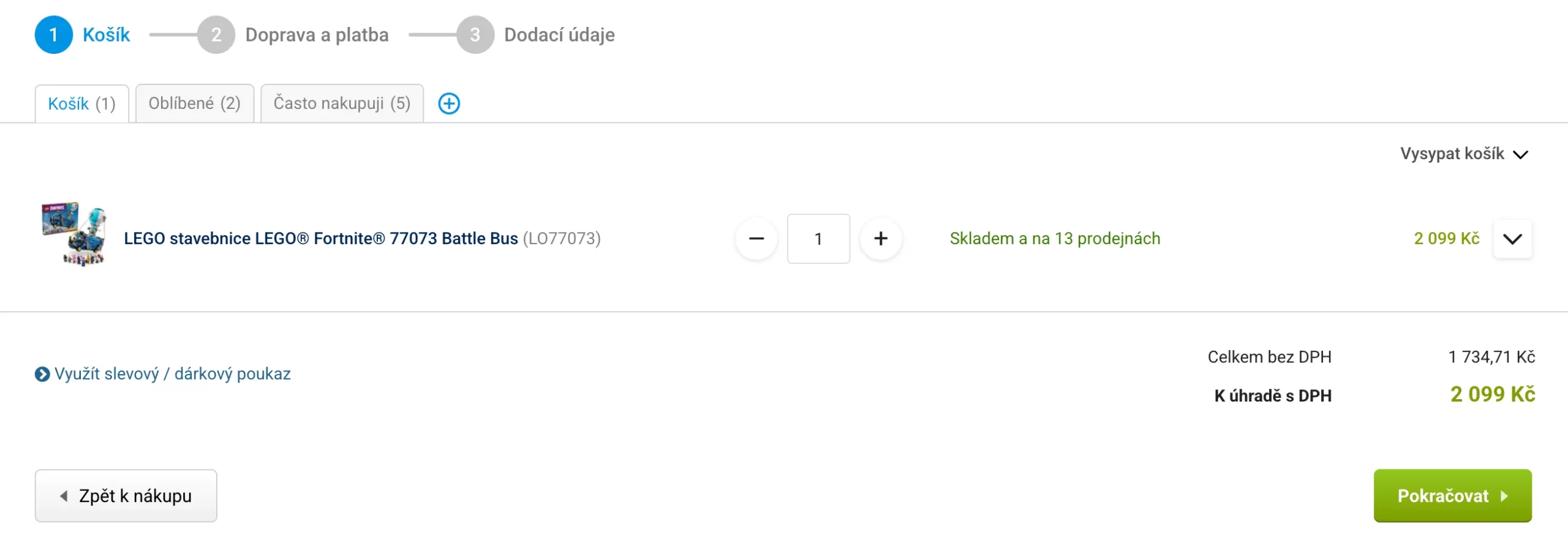Click step circle 2 Doprava a platba

(216, 35)
